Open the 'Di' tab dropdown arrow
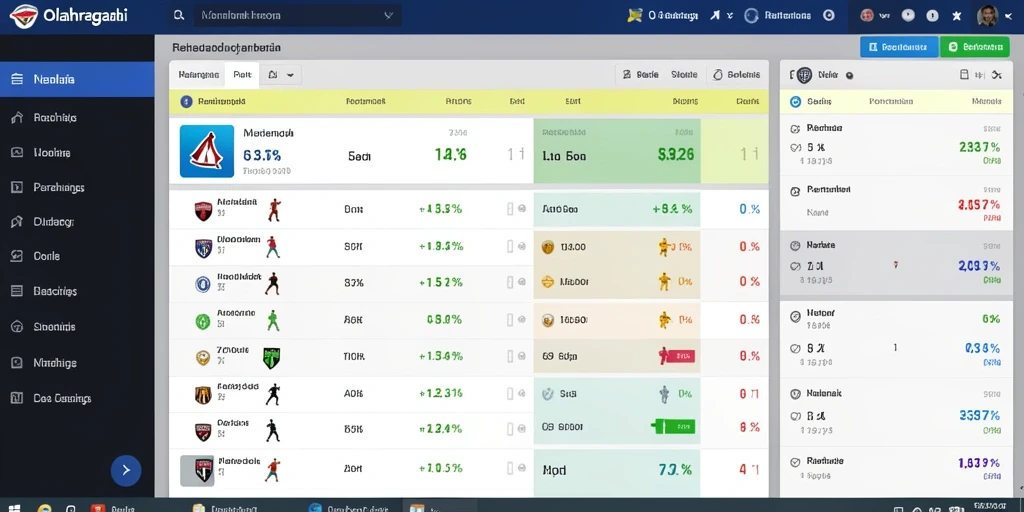Viewport: 1024px width, 512px height. point(290,75)
